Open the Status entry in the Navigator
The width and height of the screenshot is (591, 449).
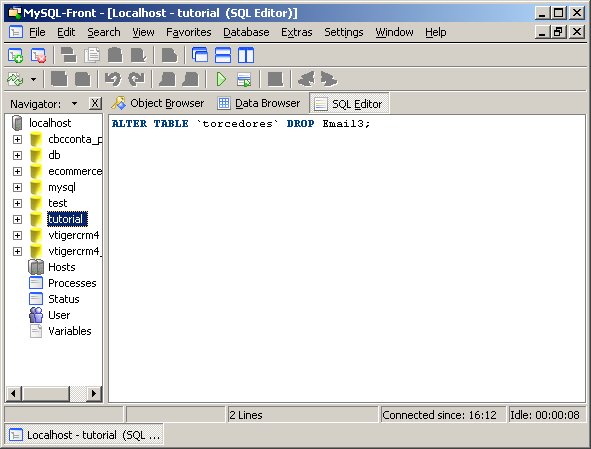click(64, 299)
